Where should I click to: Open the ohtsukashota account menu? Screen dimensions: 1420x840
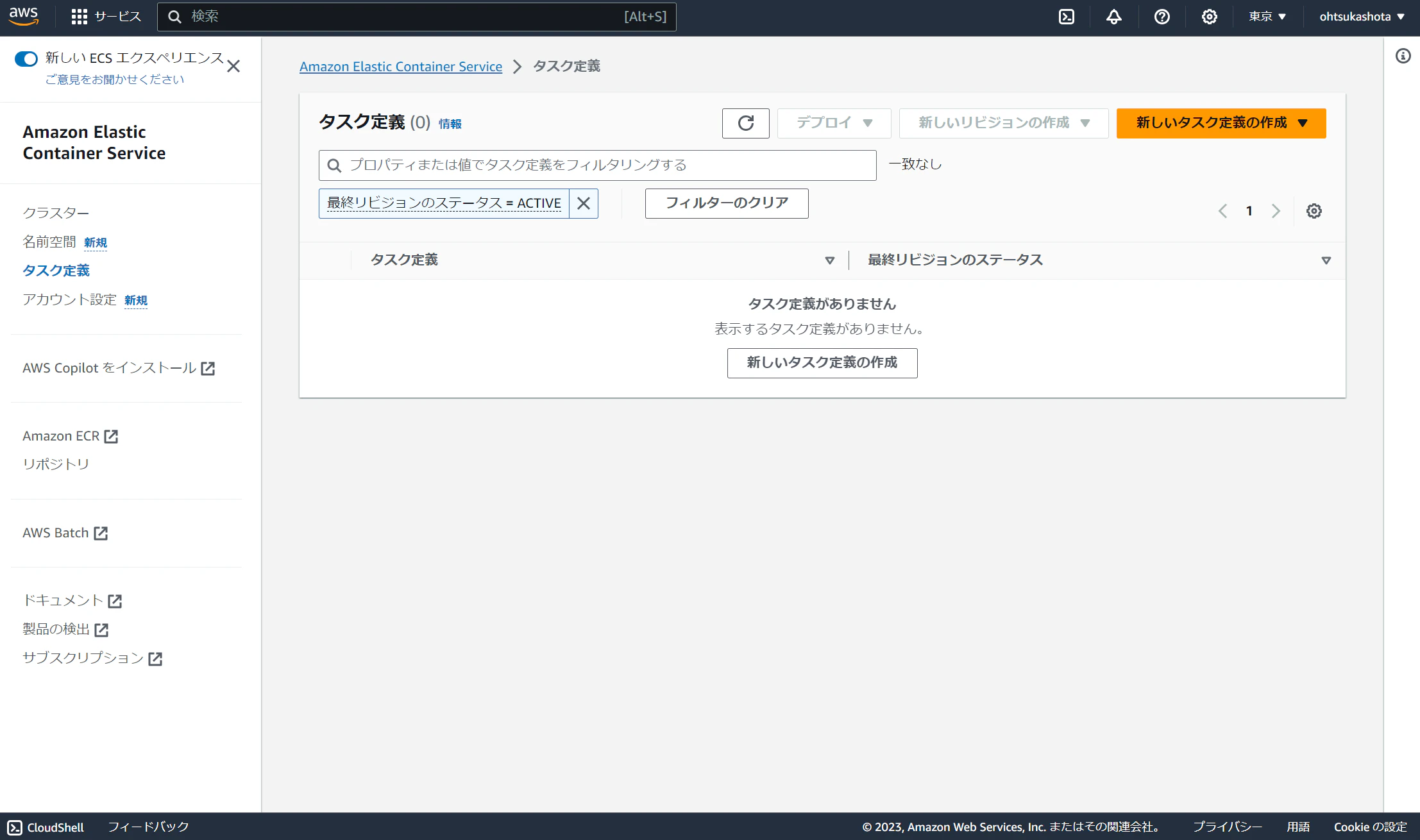click(x=1362, y=17)
